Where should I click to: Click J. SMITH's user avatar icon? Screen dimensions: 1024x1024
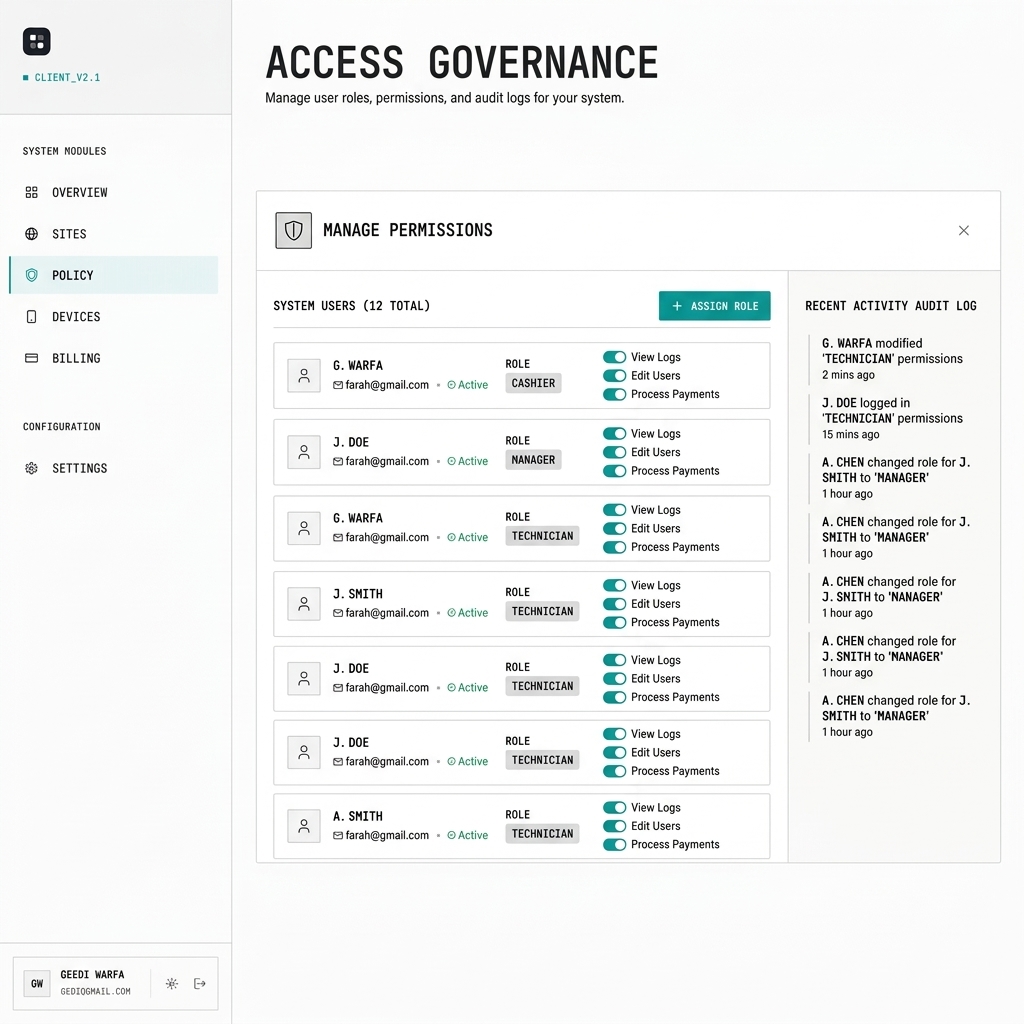[x=304, y=603]
